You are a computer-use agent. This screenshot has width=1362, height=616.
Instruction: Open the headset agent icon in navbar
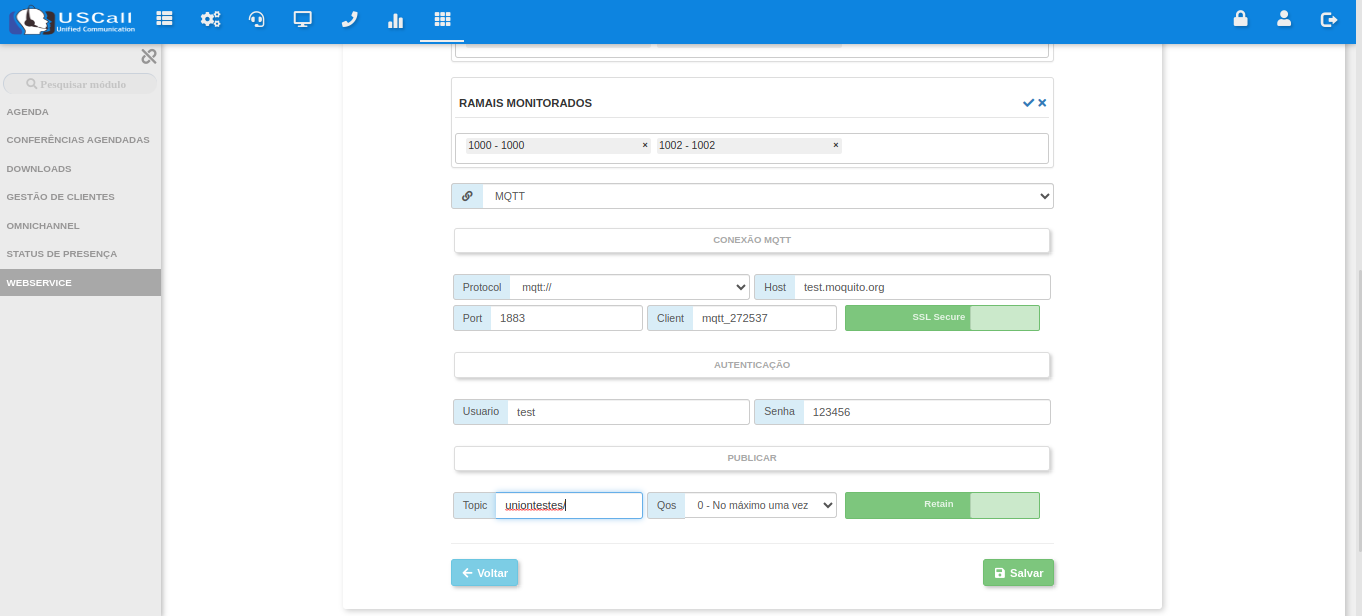click(x=257, y=19)
